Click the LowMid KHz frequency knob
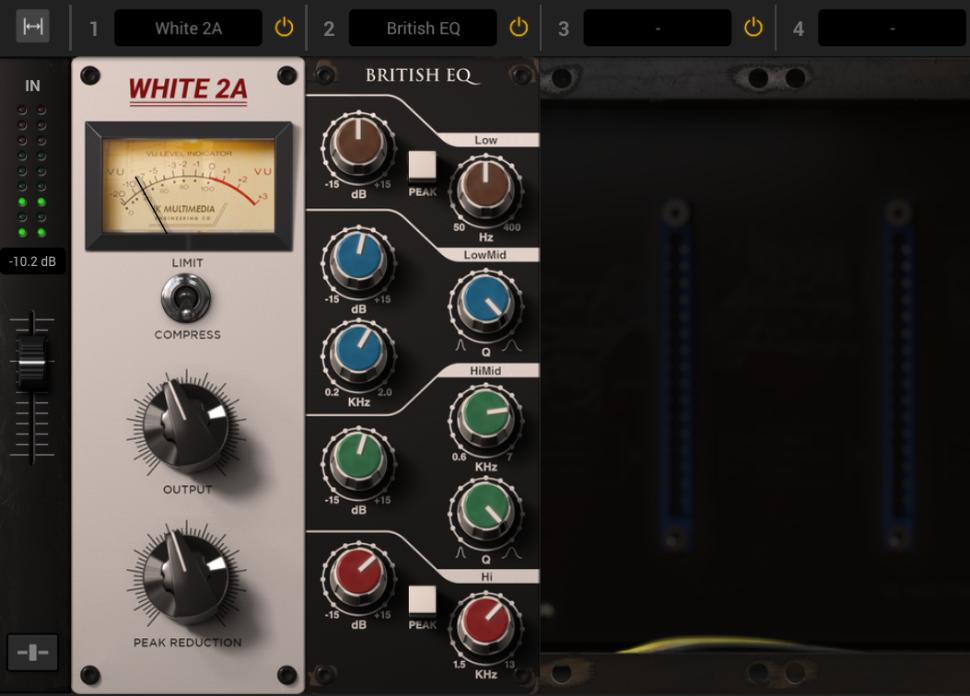Screen dimensions: 970x696 [358, 353]
